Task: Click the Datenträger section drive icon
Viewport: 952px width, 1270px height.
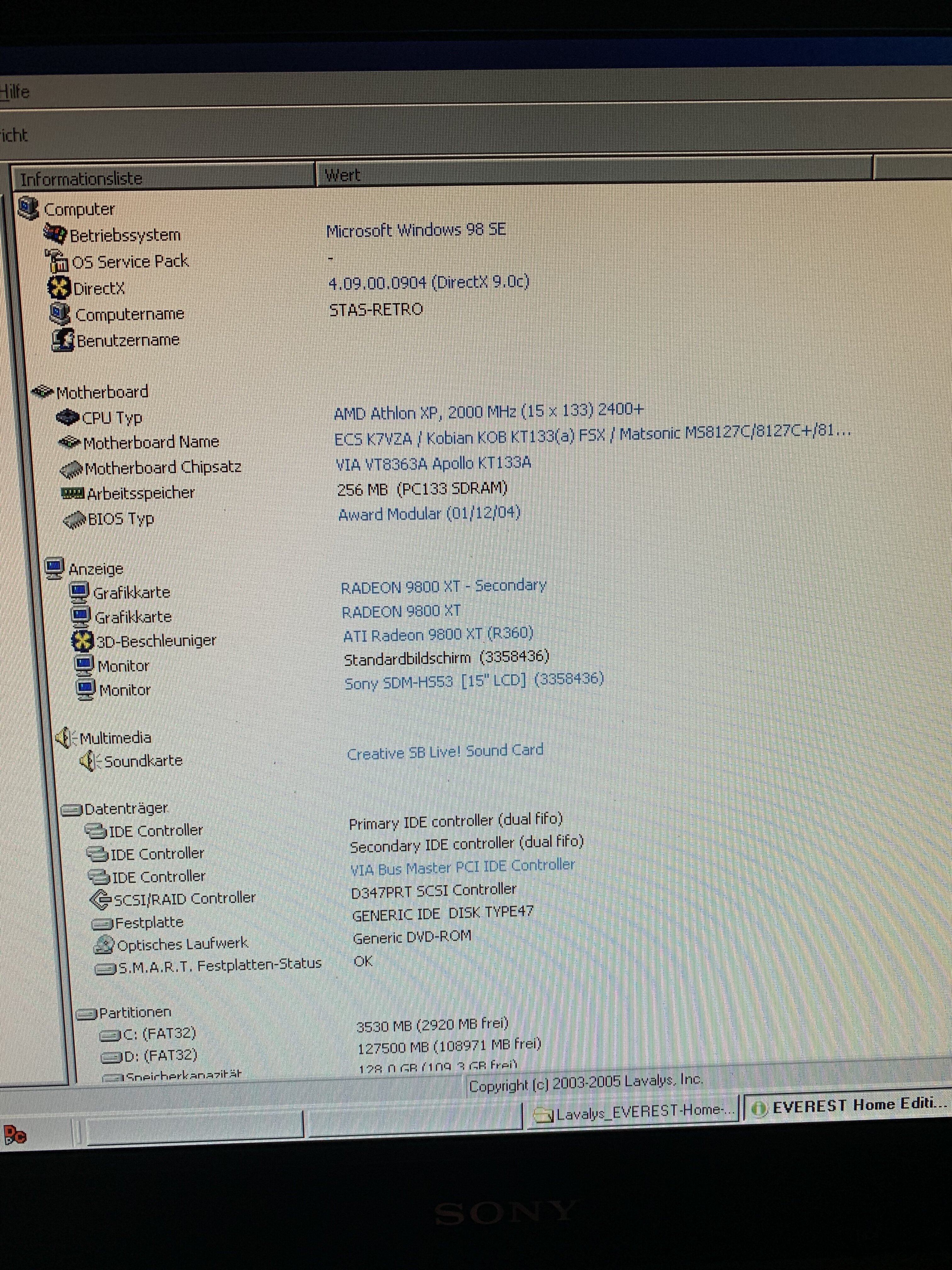Action: point(72,809)
